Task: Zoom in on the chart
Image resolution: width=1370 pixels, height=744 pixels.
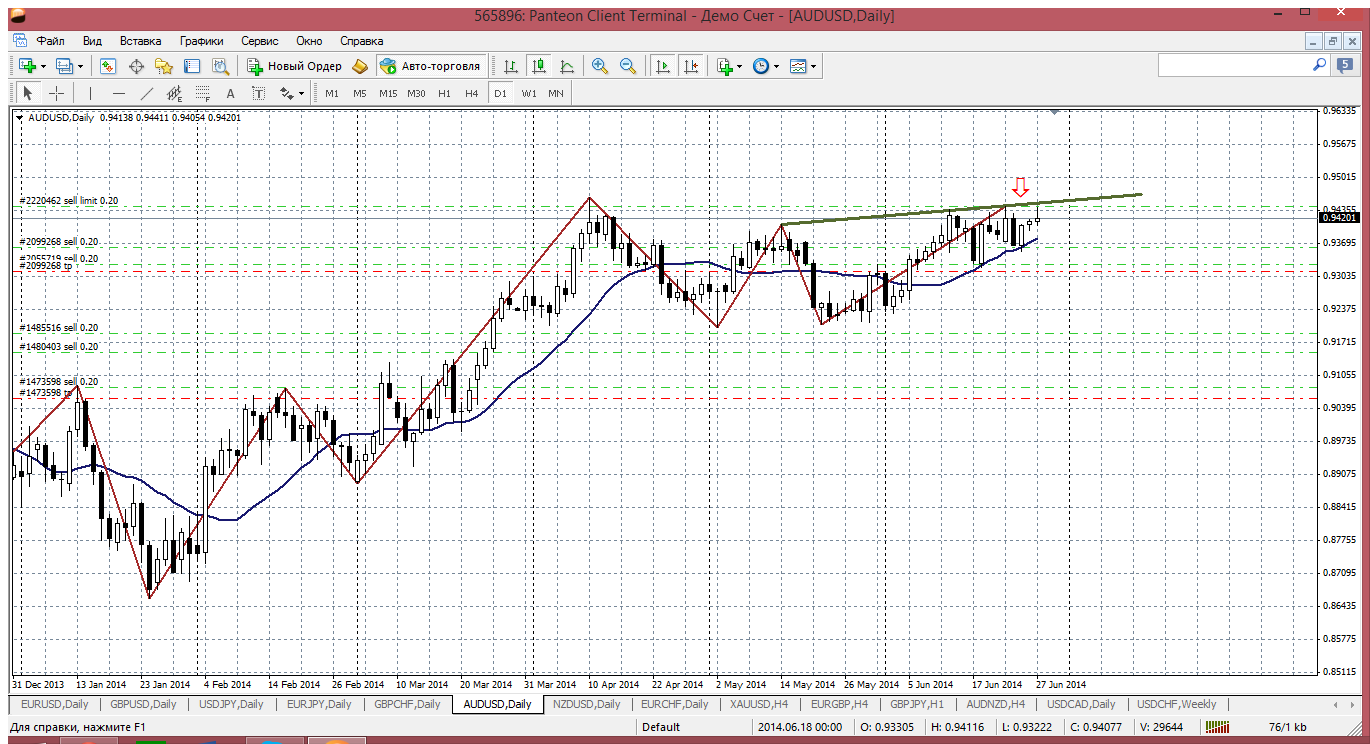Action: pyautogui.click(x=600, y=66)
